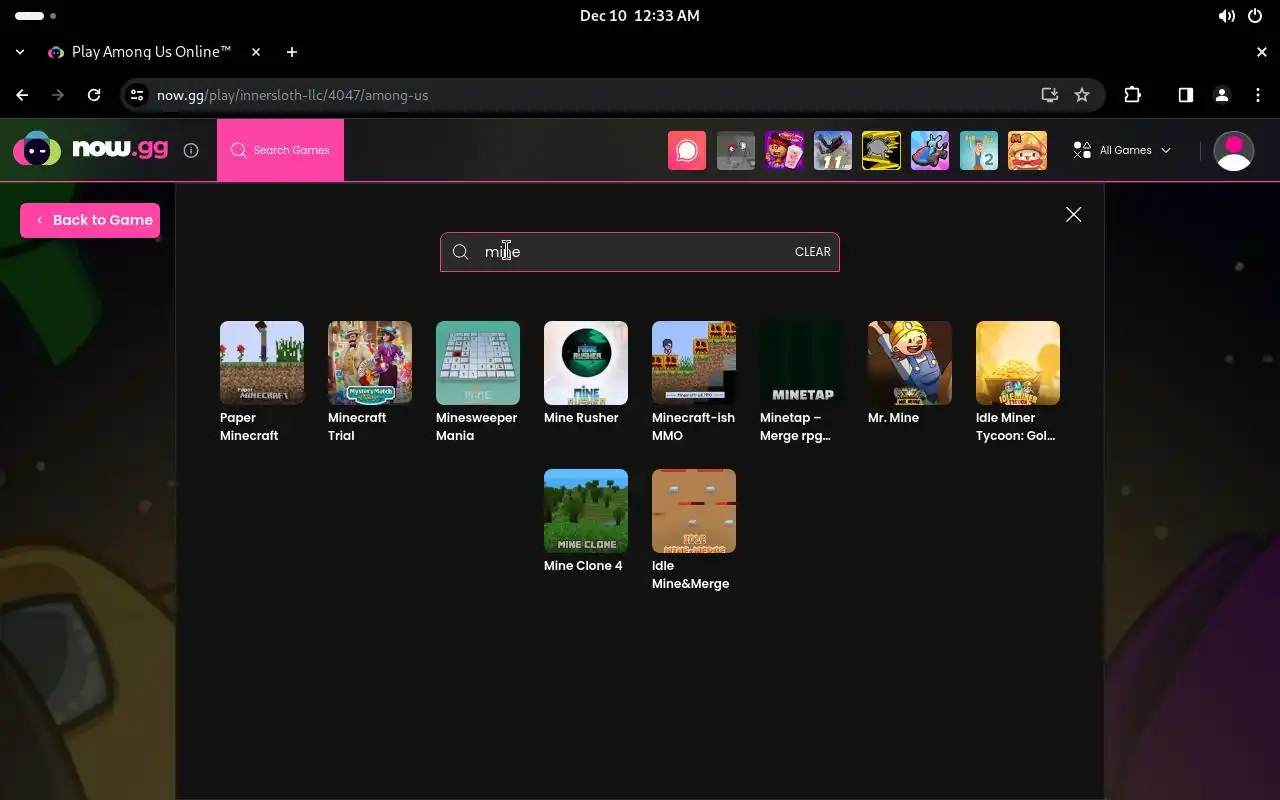
Task: Open the browser extensions puzzle icon
Action: (1132, 95)
